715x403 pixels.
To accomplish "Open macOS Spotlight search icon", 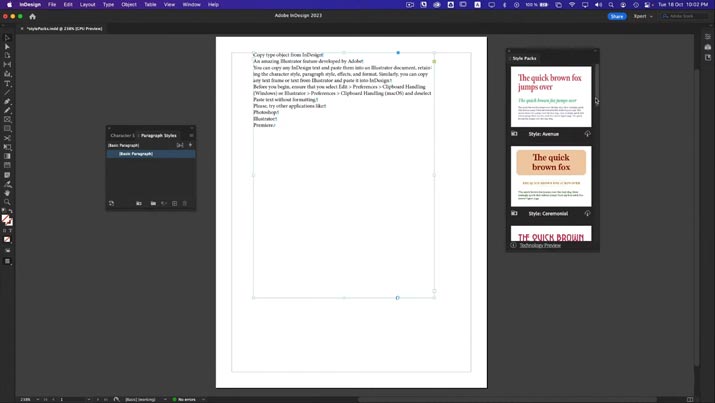I will (x=611, y=5).
